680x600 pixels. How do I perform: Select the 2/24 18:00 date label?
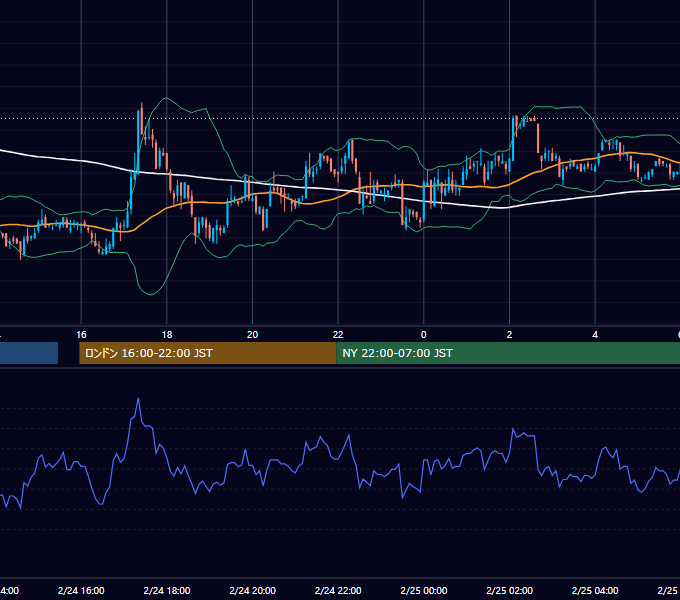point(167,590)
